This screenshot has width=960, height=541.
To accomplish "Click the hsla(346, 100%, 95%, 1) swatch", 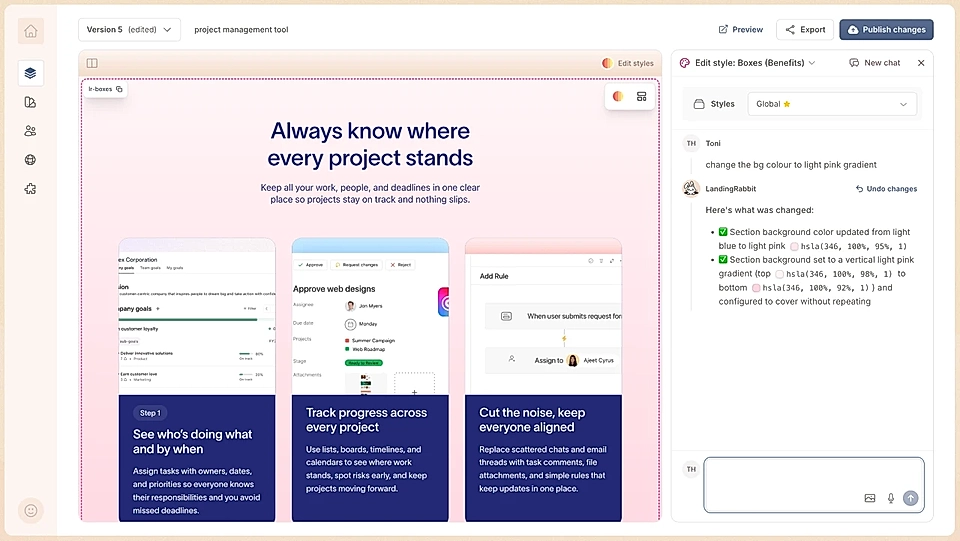I will (794, 247).
